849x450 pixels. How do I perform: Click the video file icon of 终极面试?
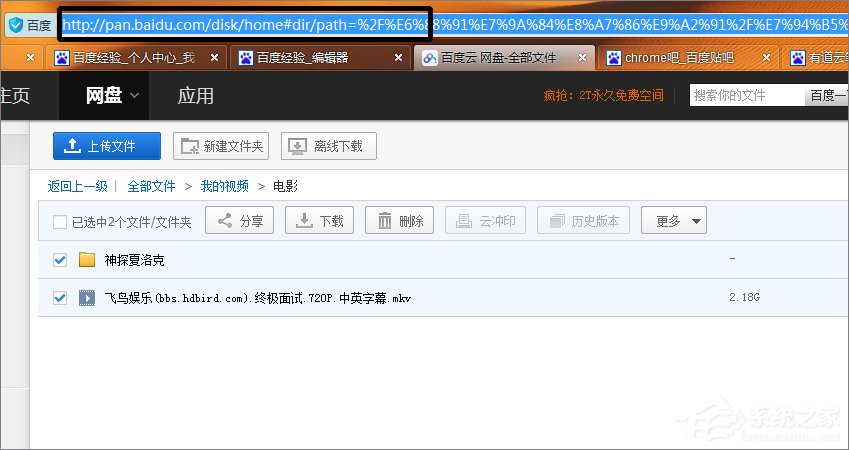click(87, 298)
